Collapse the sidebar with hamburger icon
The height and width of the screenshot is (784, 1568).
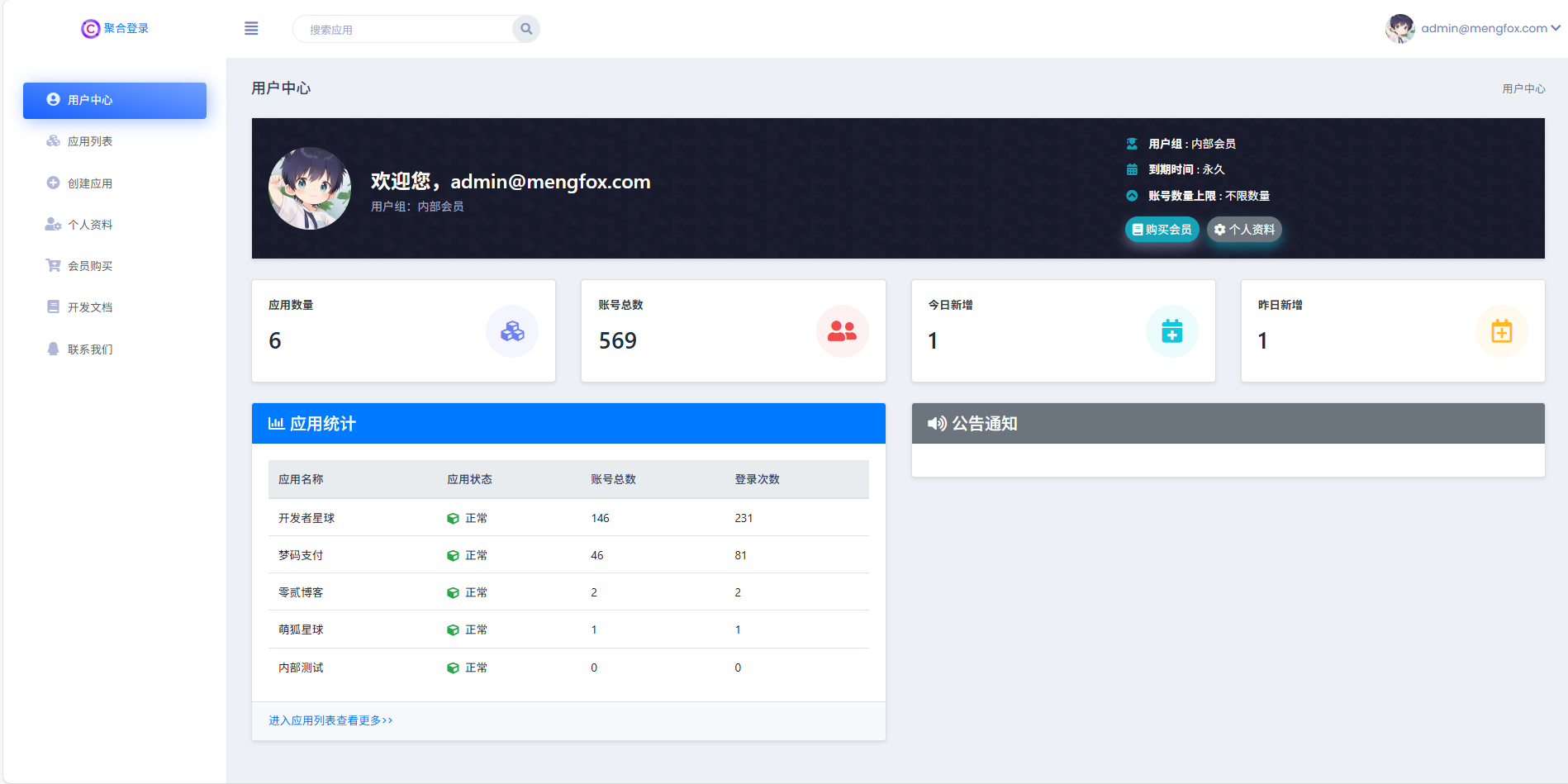(251, 28)
